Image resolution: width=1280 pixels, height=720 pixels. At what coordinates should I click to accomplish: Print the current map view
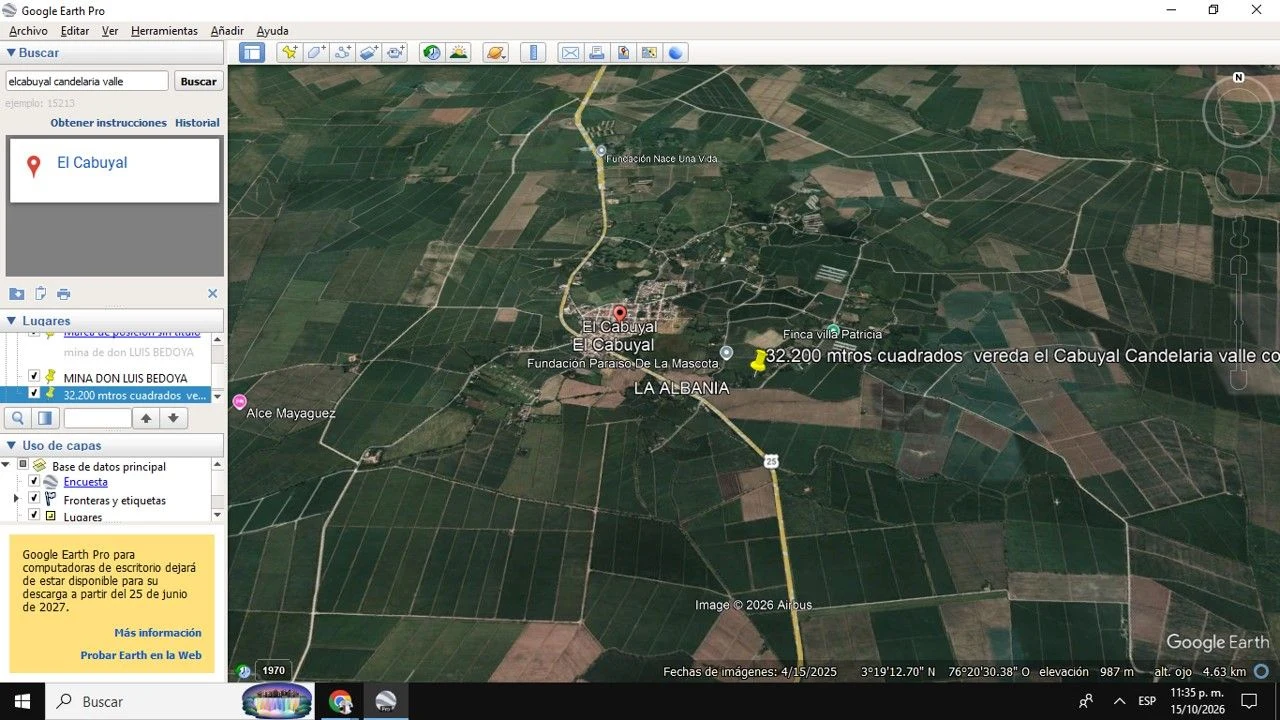pos(597,52)
